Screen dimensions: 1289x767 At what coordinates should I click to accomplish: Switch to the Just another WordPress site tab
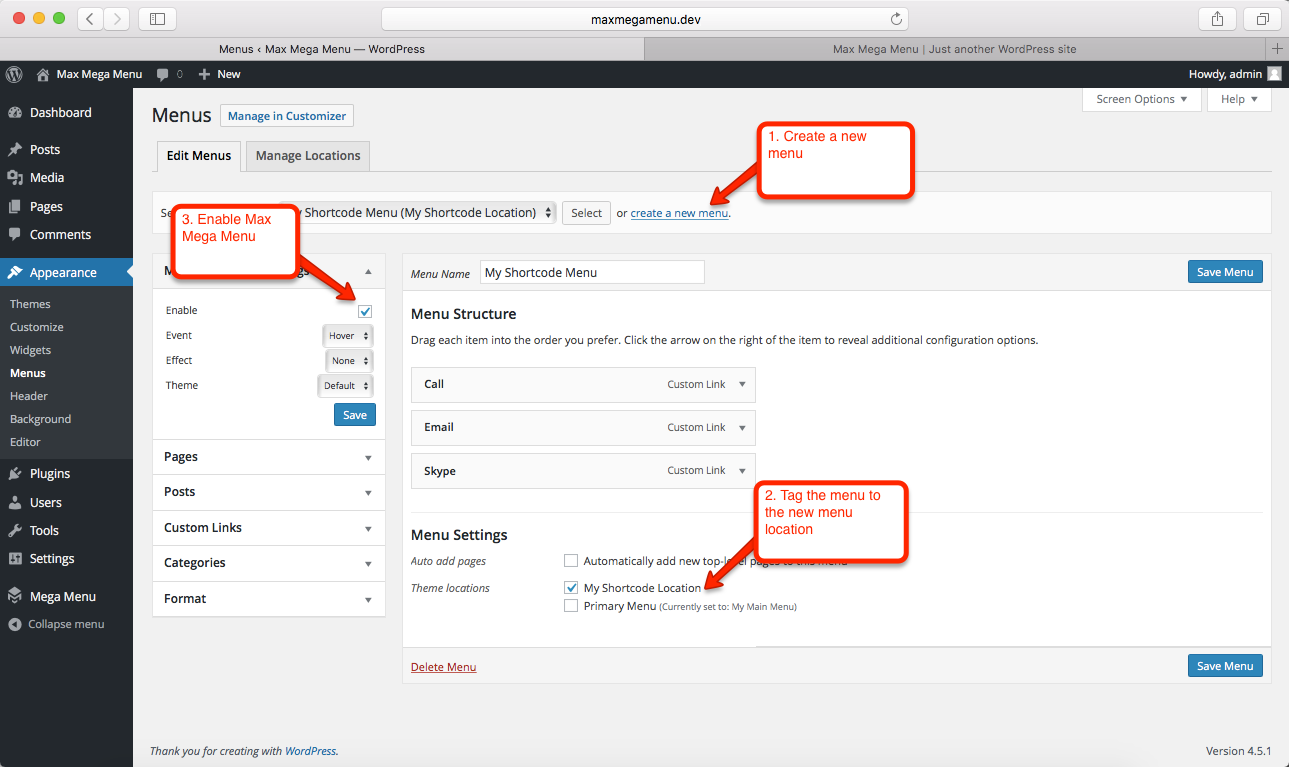pos(955,49)
